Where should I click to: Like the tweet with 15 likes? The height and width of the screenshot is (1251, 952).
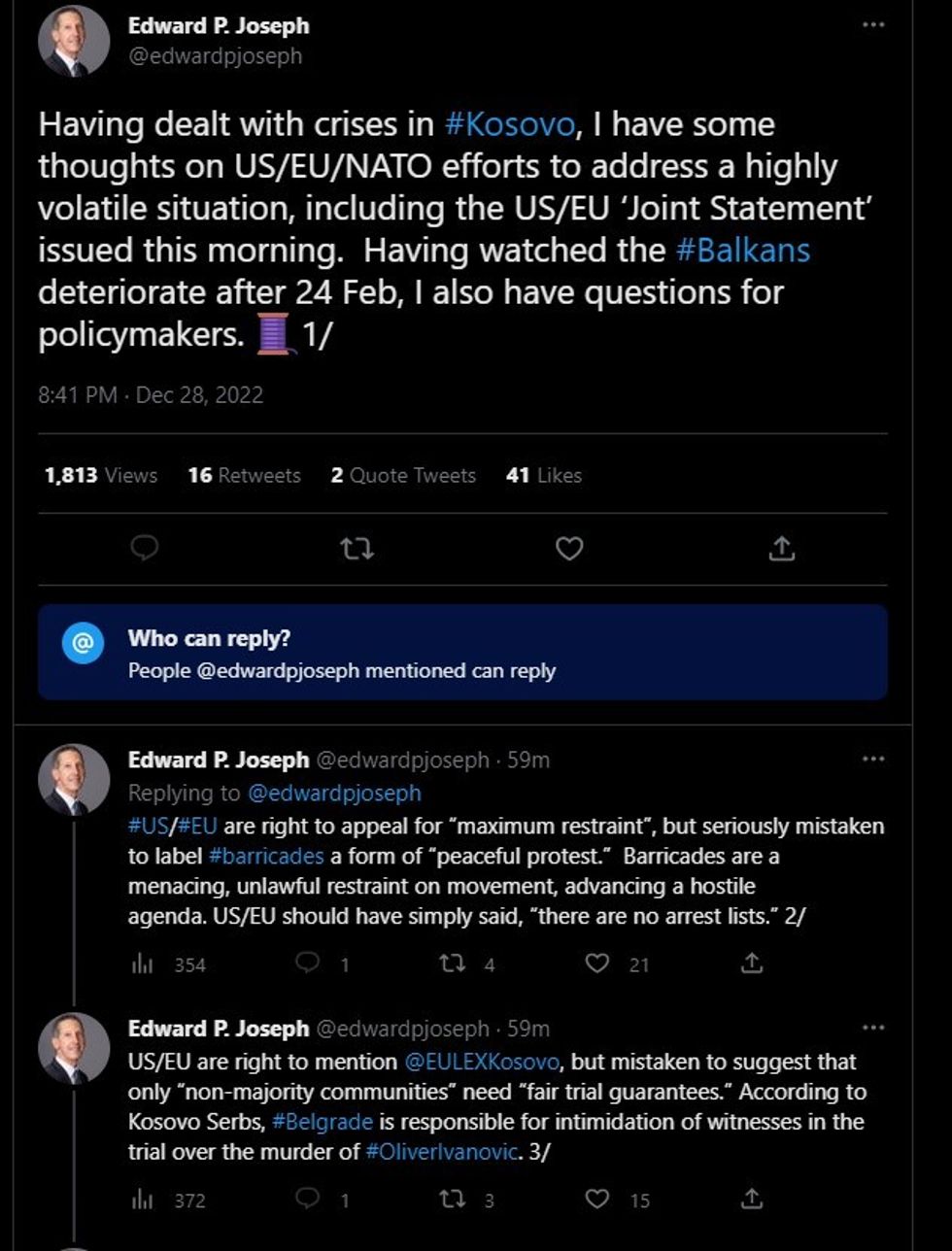597,1200
